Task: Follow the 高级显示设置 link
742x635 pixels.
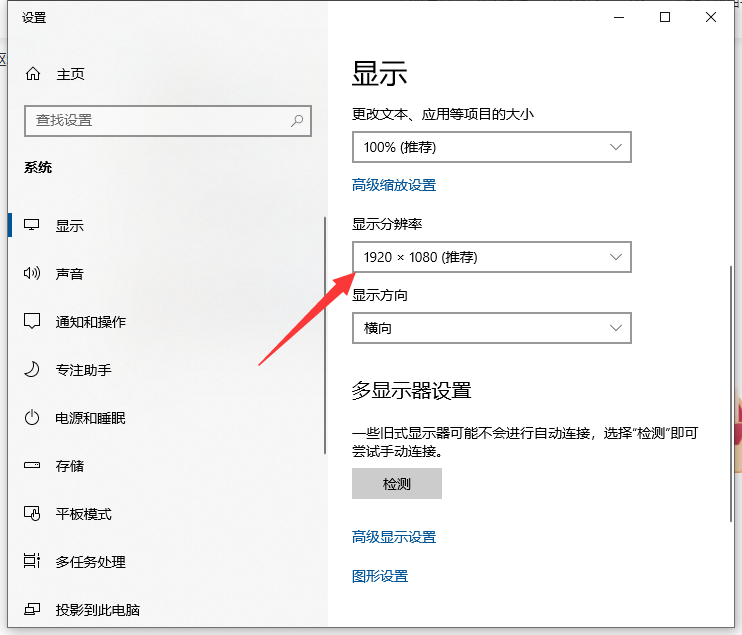Action: (x=394, y=537)
